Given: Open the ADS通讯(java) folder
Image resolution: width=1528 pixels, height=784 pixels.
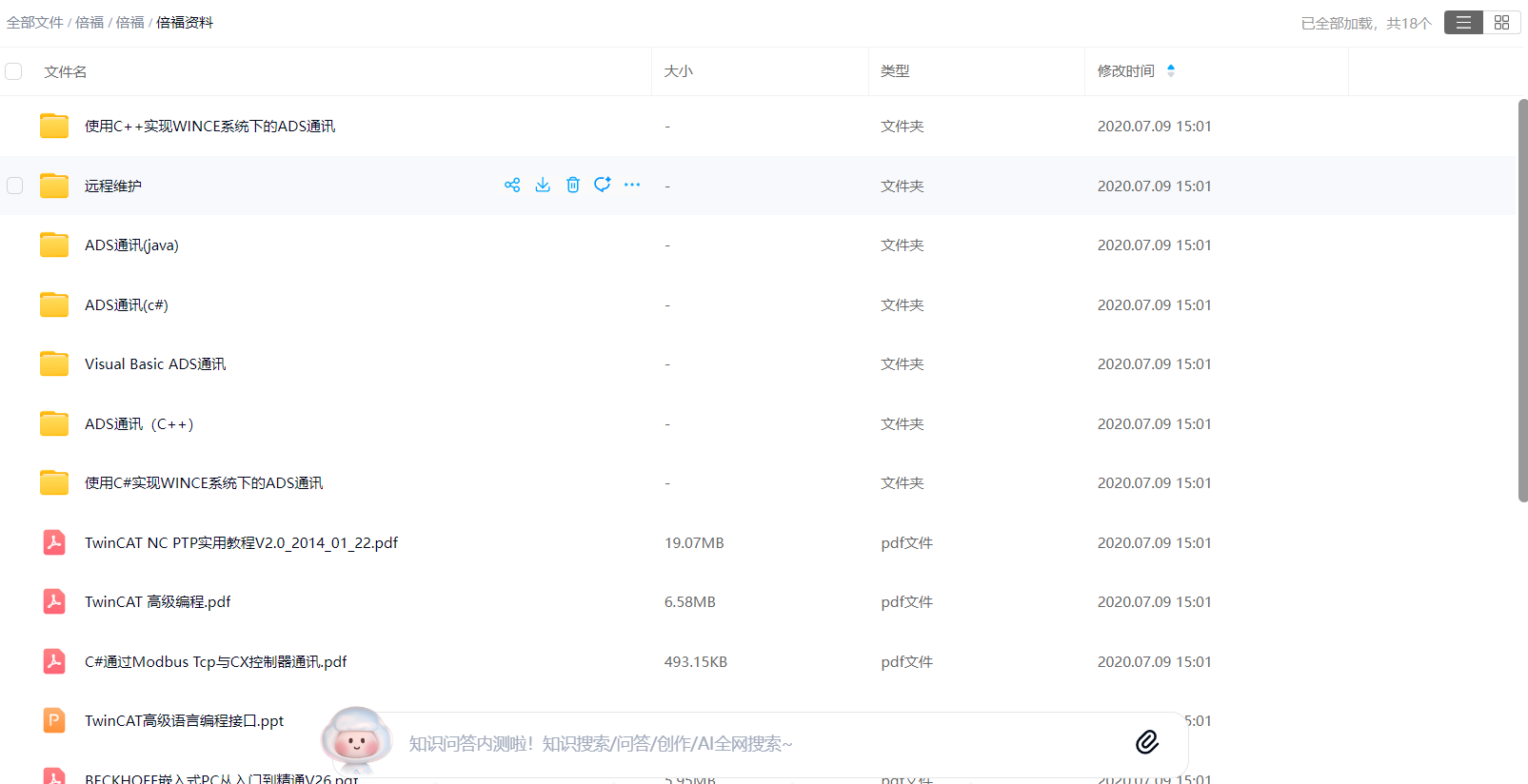Looking at the screenshot, I should (131, 245).
